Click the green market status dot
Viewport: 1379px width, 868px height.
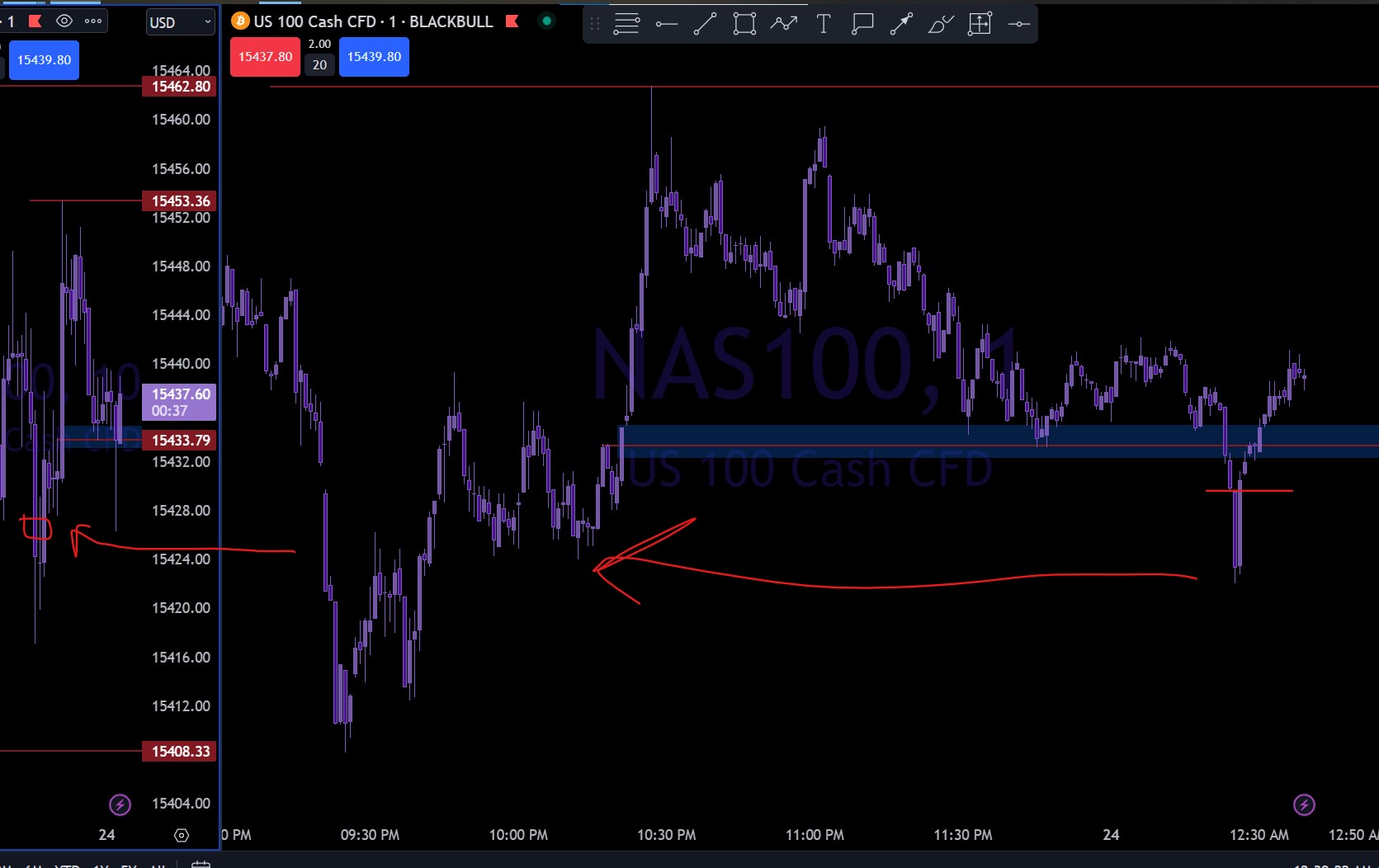point(546,21)
